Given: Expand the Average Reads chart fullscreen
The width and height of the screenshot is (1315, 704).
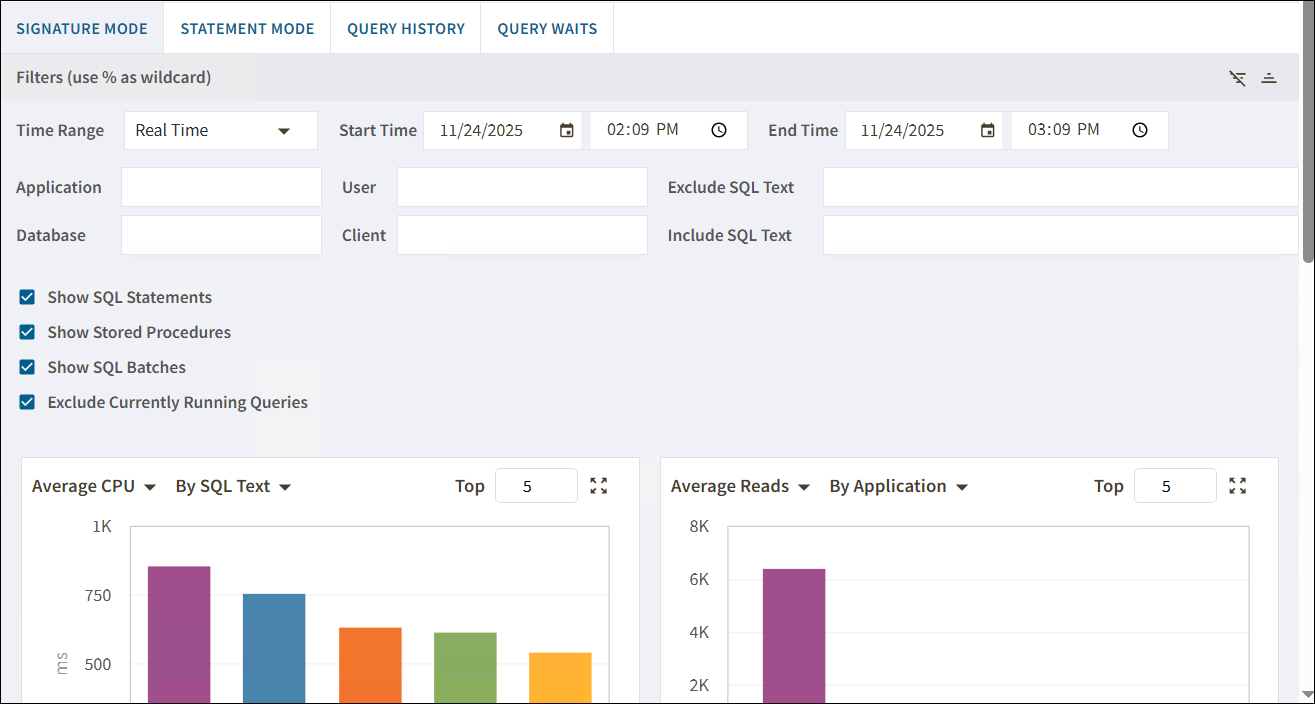Looking at the screenshot, I should tap(1238, 486).
